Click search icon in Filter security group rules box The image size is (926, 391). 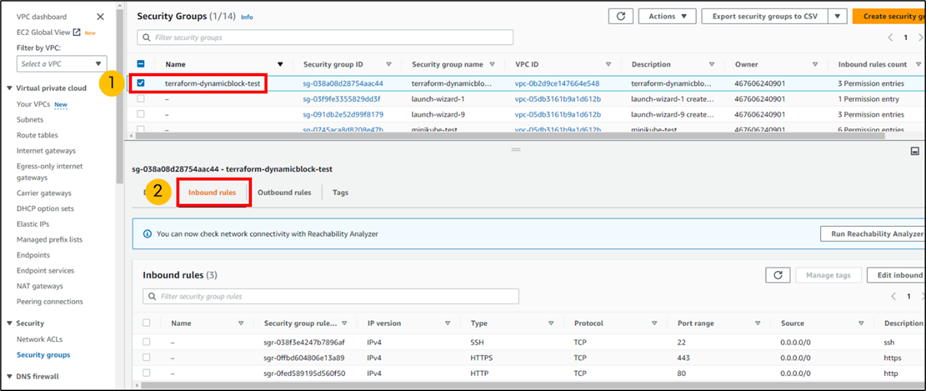pos(152,296)
